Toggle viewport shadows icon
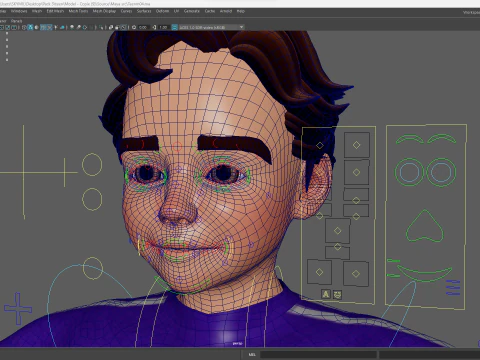The height and width of the screenshot is (360, 480). point(62,27)
